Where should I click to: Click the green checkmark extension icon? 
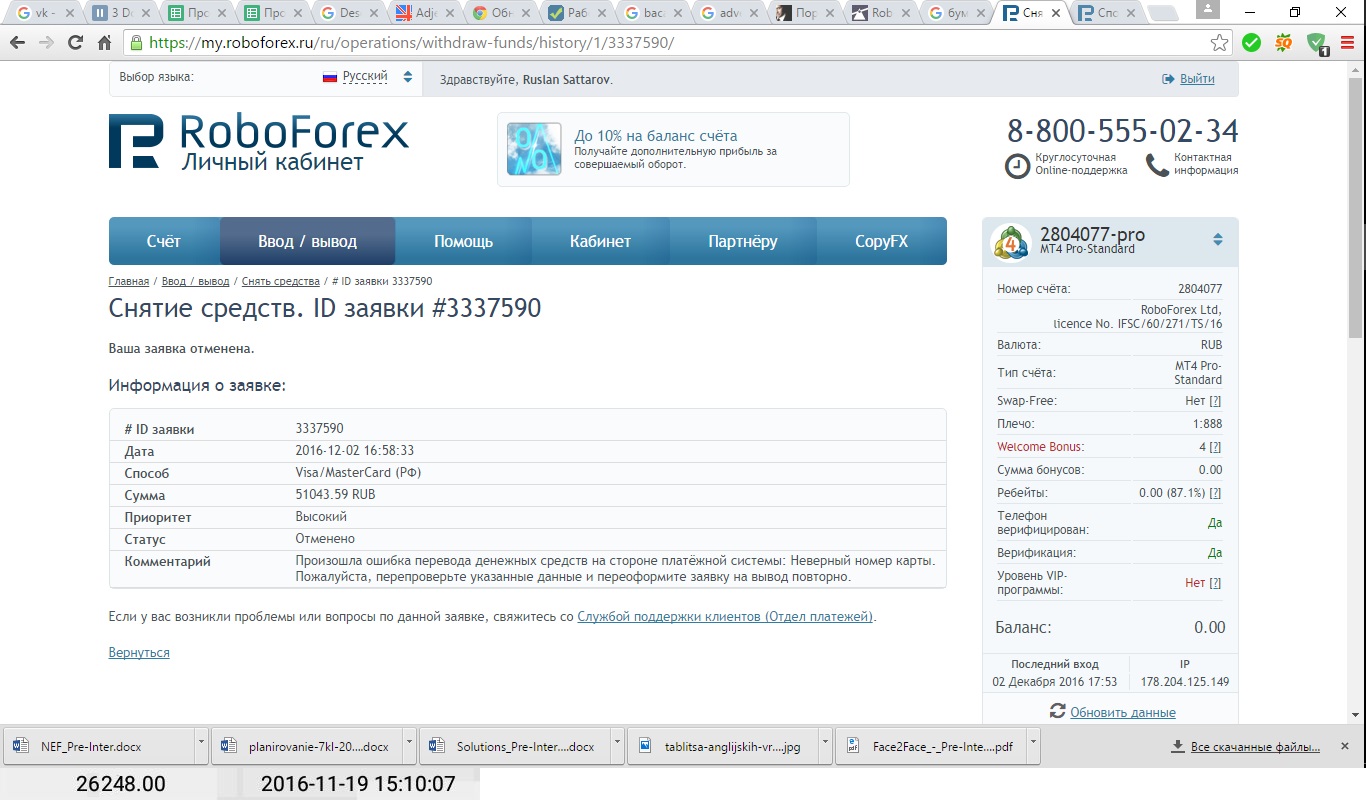coord(1251,43)
